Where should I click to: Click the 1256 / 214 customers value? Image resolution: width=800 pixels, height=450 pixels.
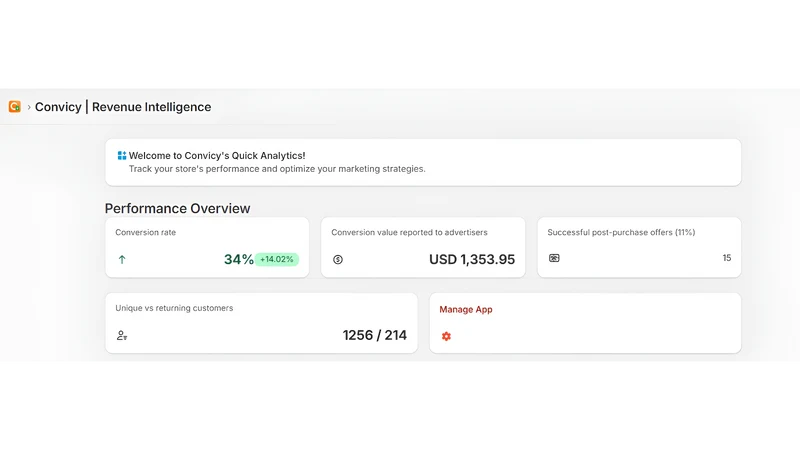point(374,335)
